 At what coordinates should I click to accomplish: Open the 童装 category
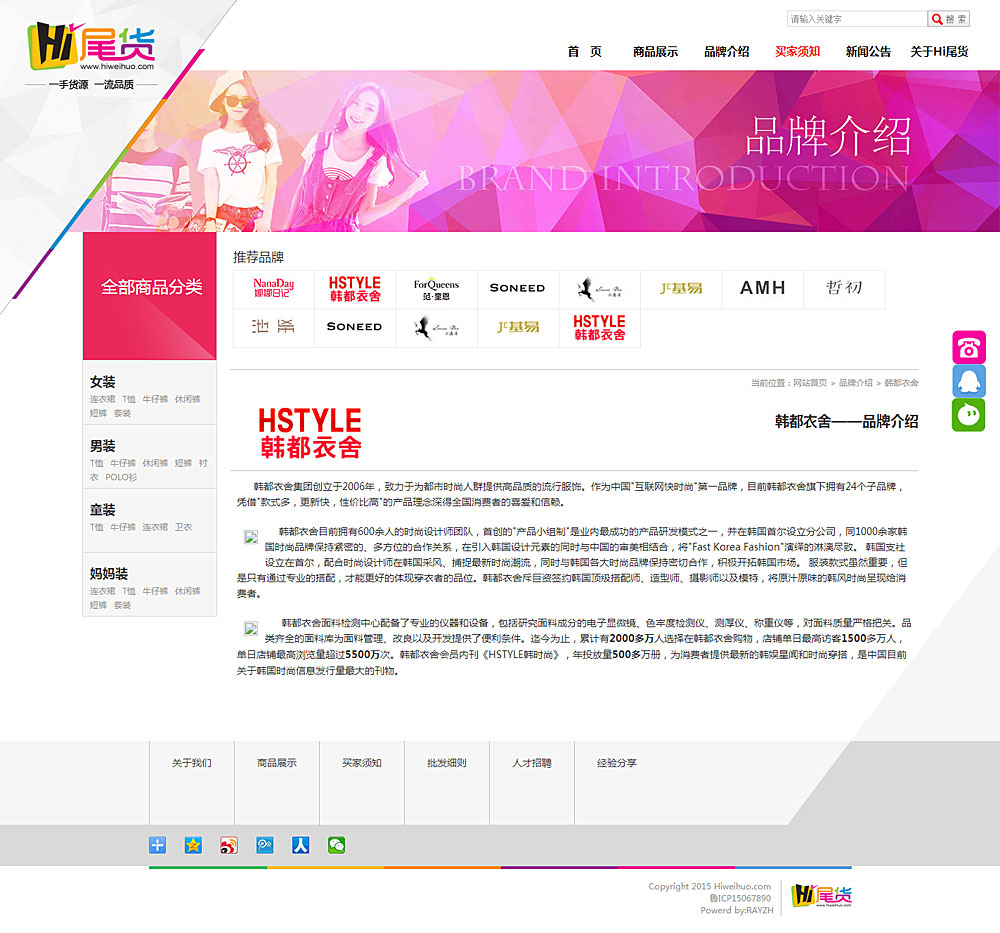pos(103,510)
